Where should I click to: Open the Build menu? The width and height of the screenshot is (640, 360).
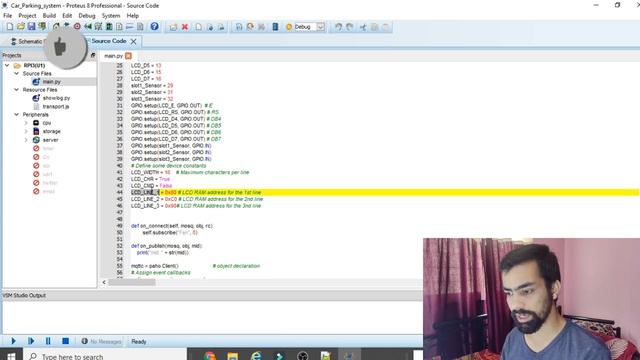(x=49, y=16)
